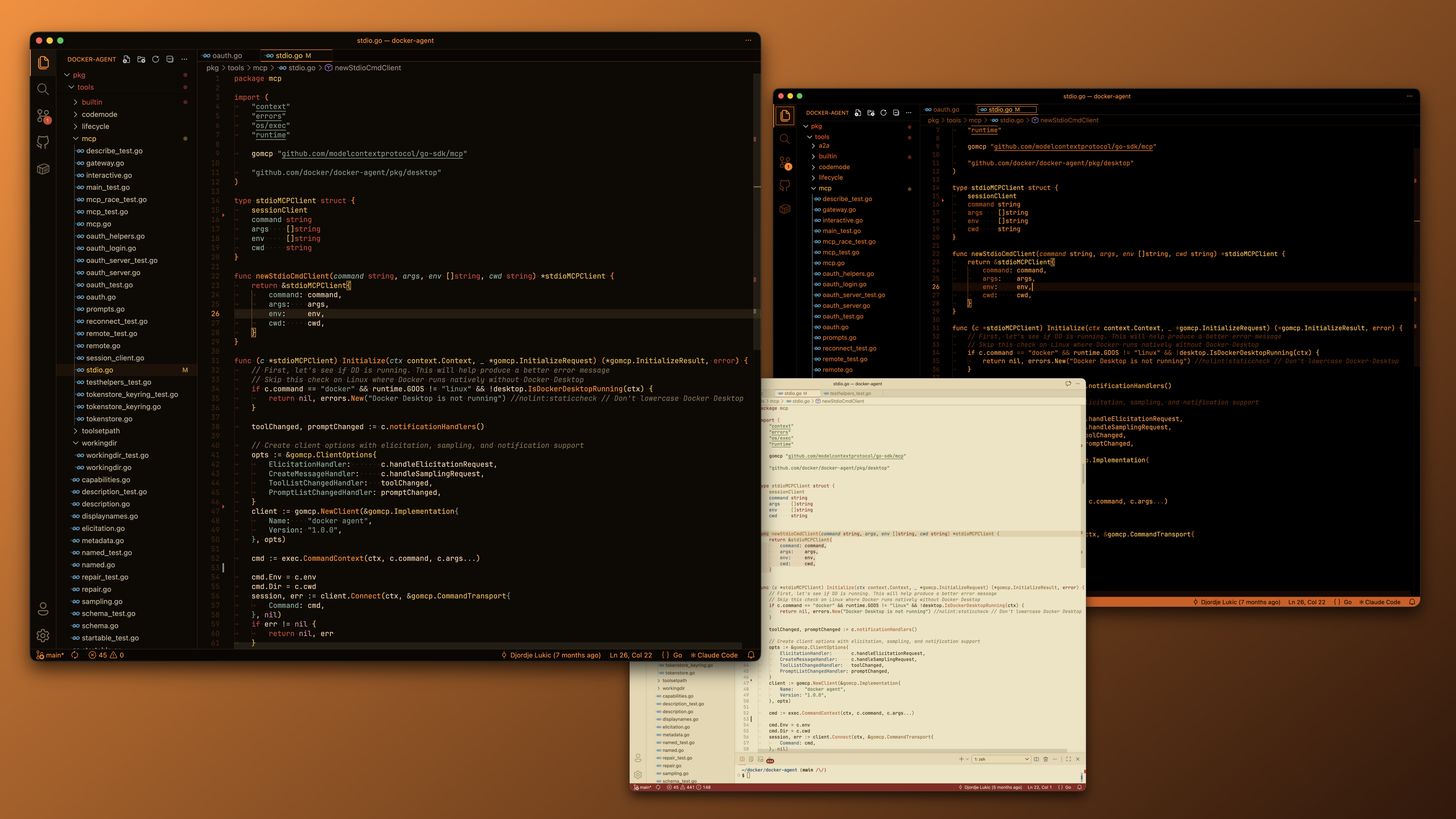Open Manage gear icon in left window

tap(43, 635)
